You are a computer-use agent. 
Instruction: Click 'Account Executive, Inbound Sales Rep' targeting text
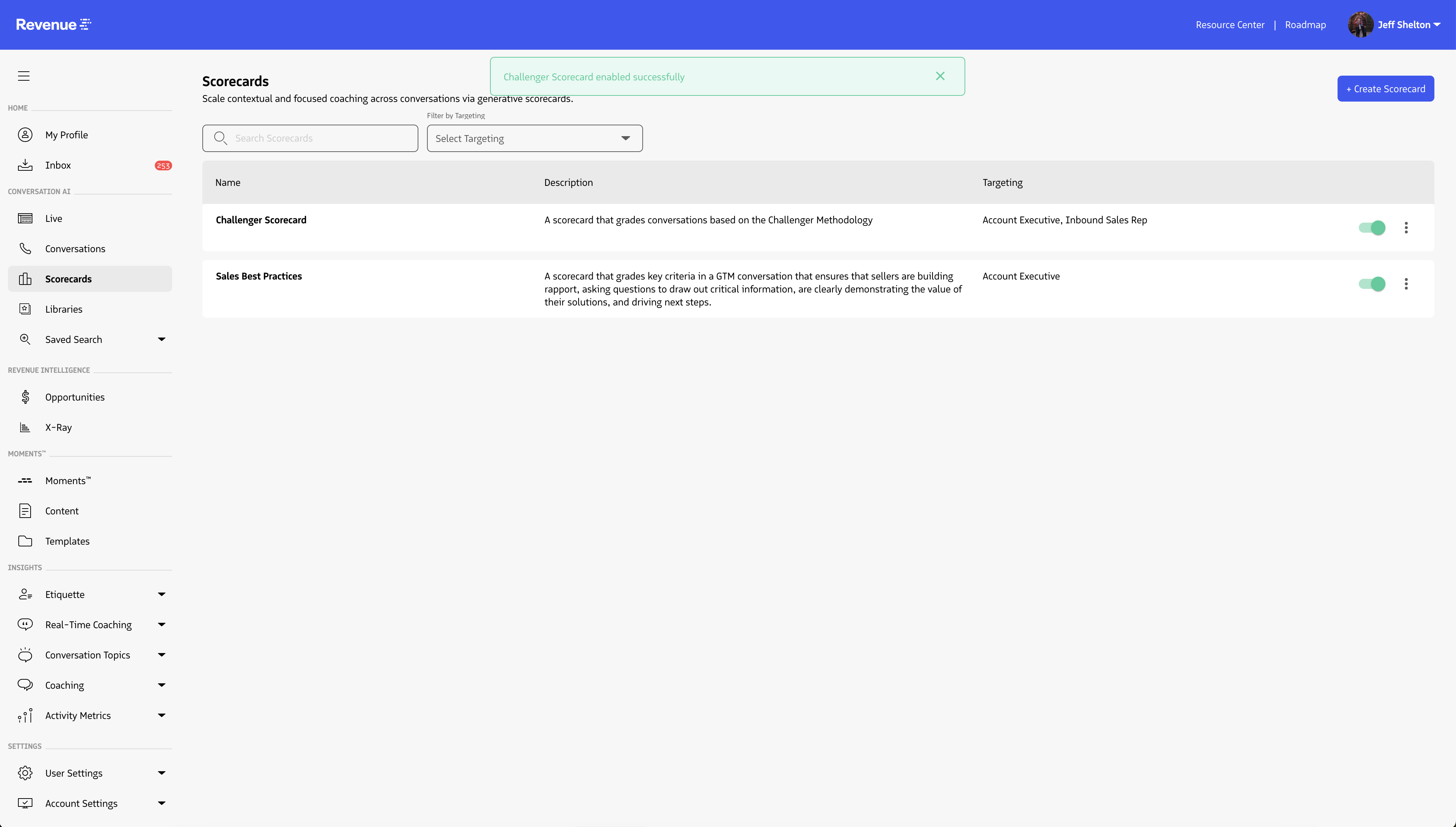tap(1064, 220)
